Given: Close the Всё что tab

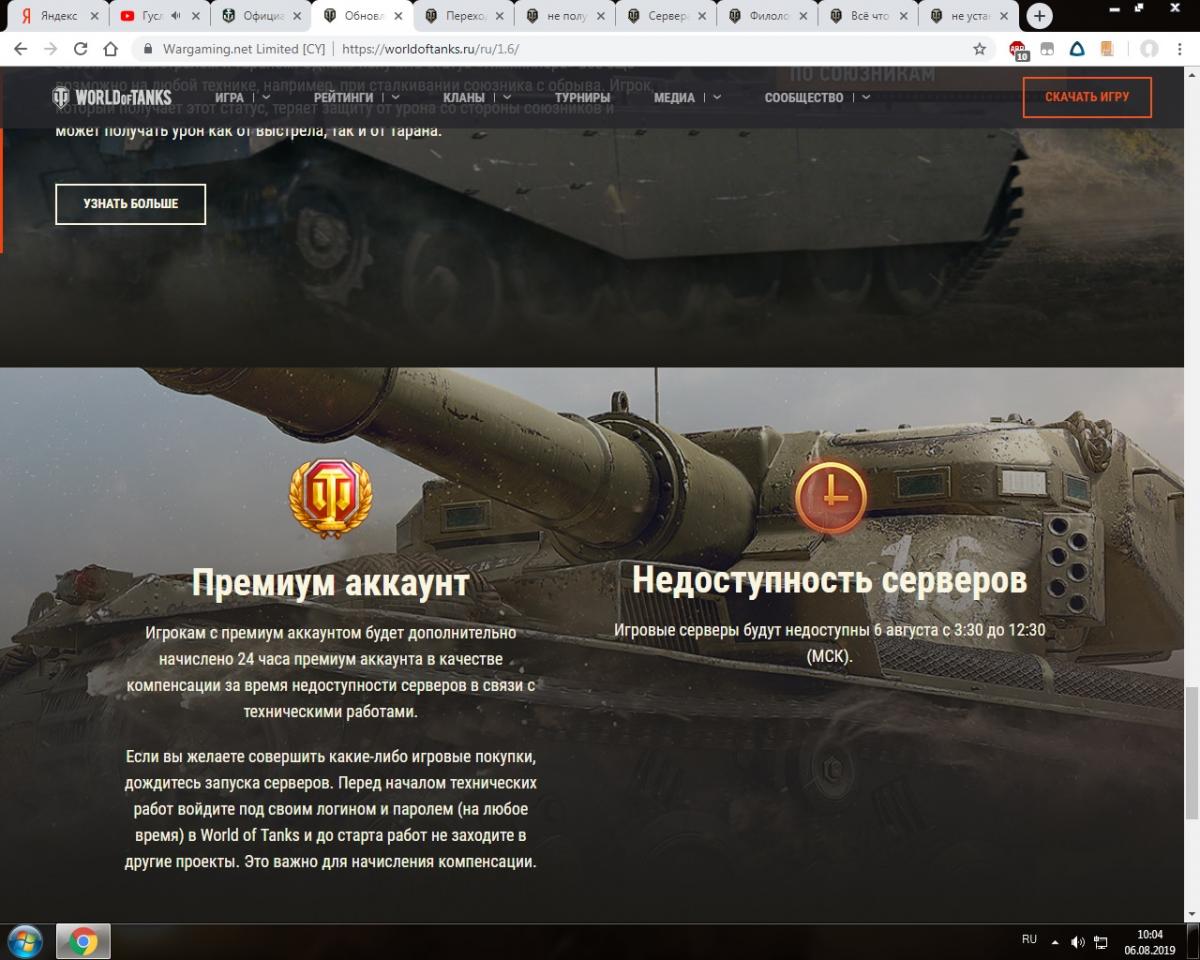Looking at the screenshot, I should 905,16.
